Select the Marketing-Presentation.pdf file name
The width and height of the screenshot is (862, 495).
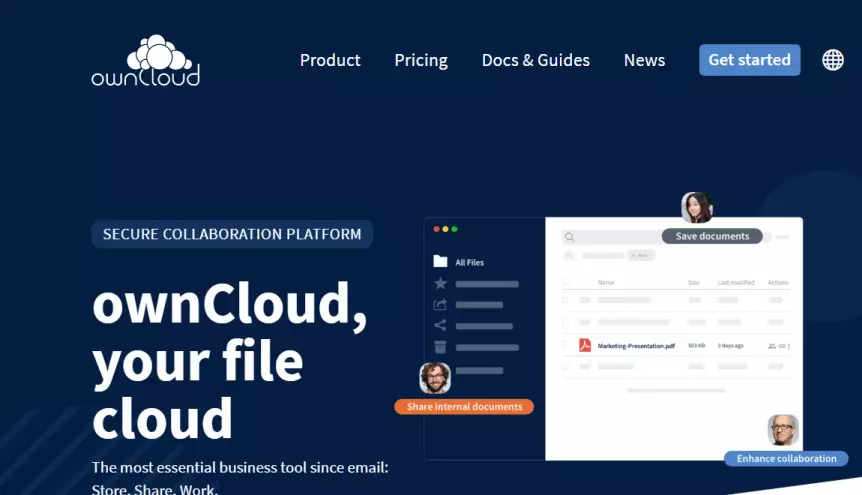click(636, 346)
